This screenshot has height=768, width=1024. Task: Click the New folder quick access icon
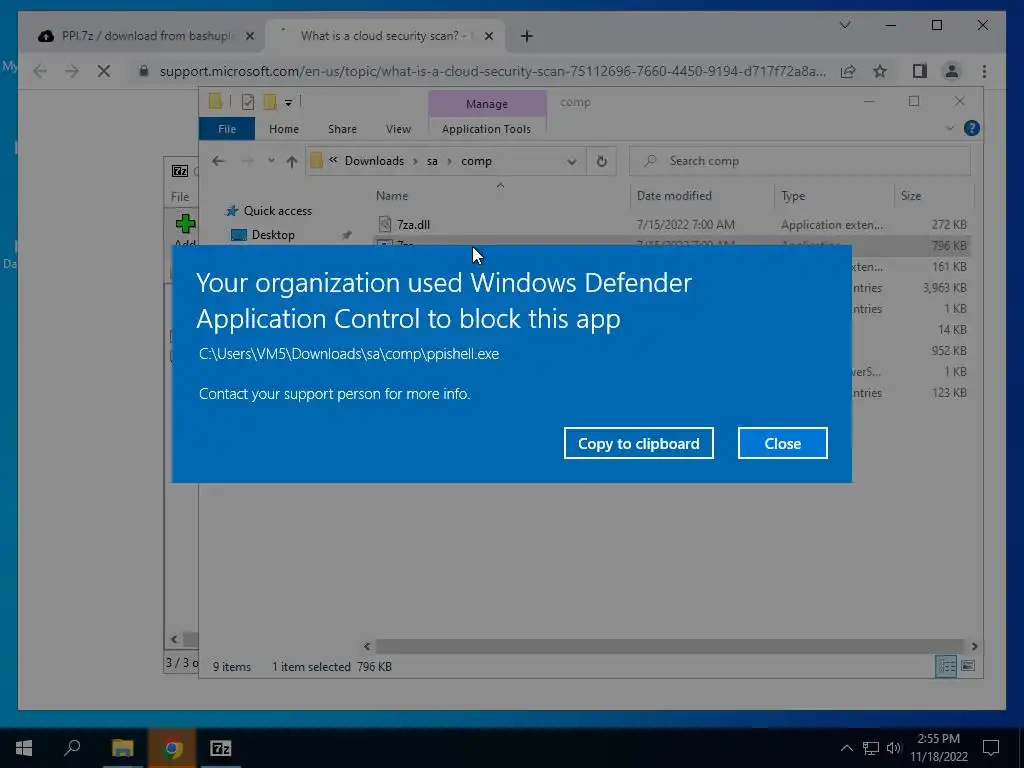click(270, 101)
